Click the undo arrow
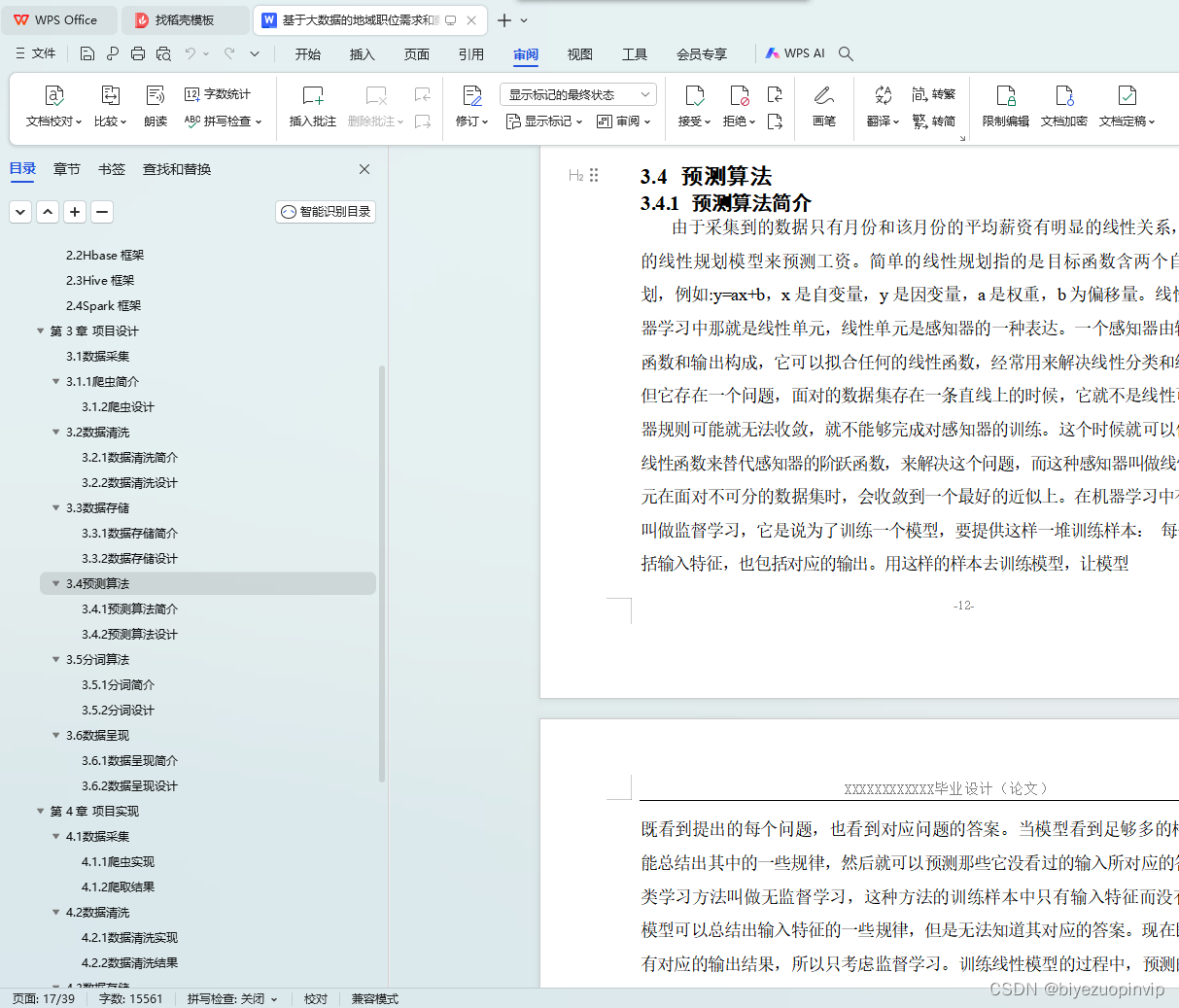This screenshot has width=1179, height=1008. 191,53
